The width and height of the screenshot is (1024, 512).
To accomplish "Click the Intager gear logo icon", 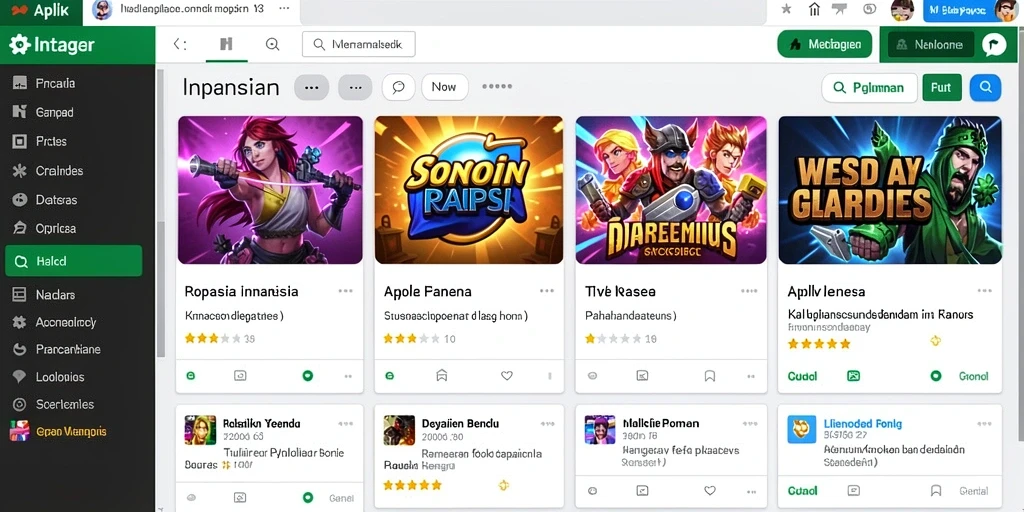I will pos(20,45).
